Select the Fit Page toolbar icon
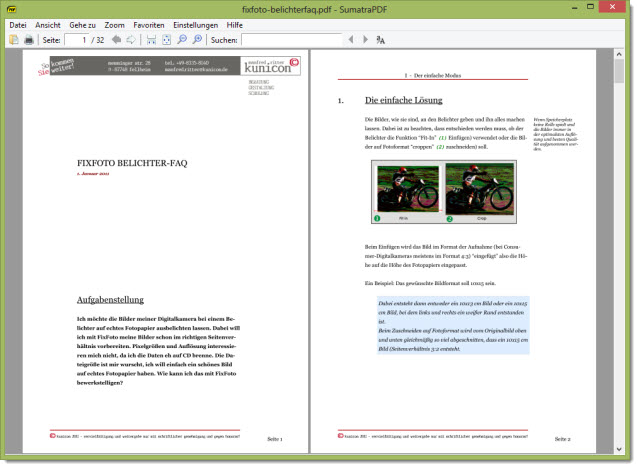 [x=166, y=39]
